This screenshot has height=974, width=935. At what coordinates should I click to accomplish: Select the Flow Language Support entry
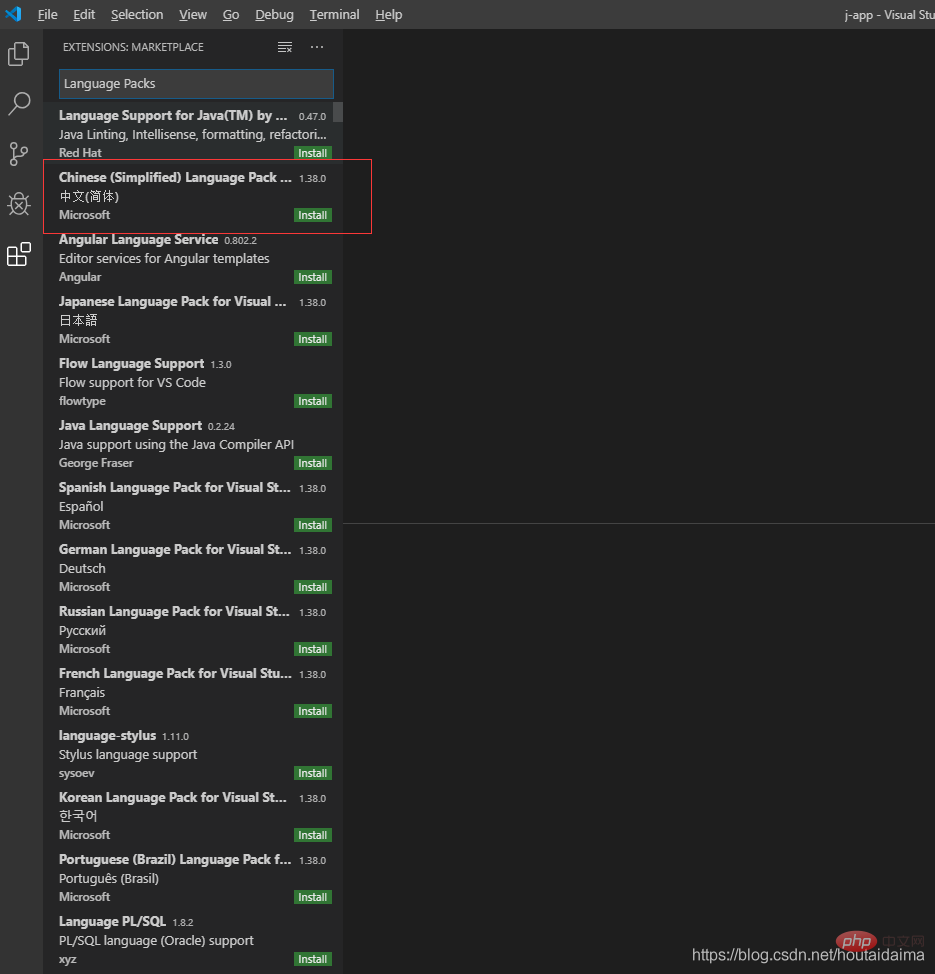[175, 381]
